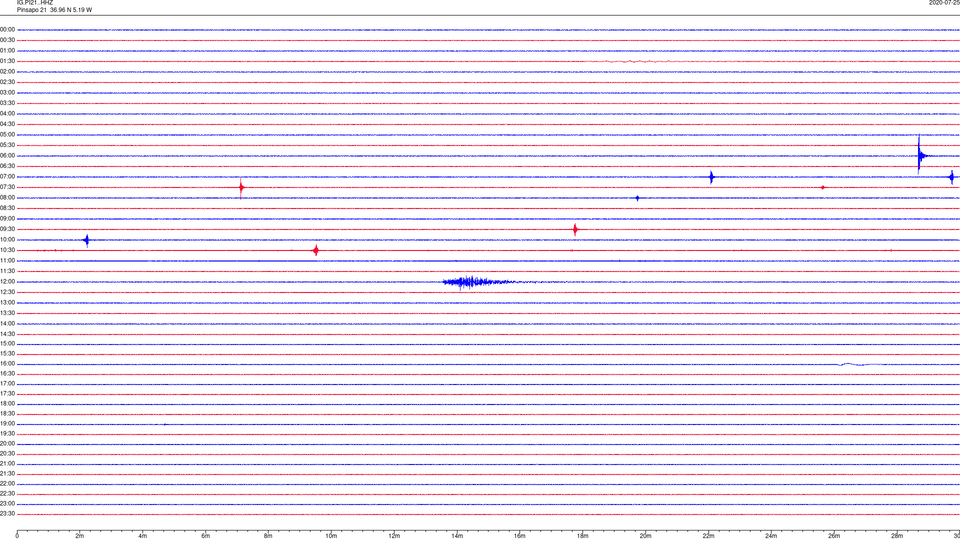The width and height of the screenshot is (960, 540).
Task: Click the 8m axis tick label
Action: pyautogui.click(x=269, y=536)
